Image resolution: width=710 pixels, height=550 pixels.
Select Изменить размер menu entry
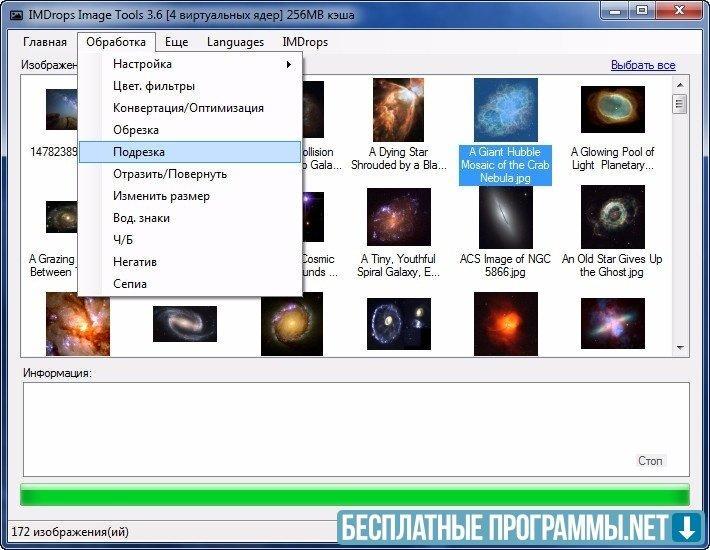tap(190, 196)
